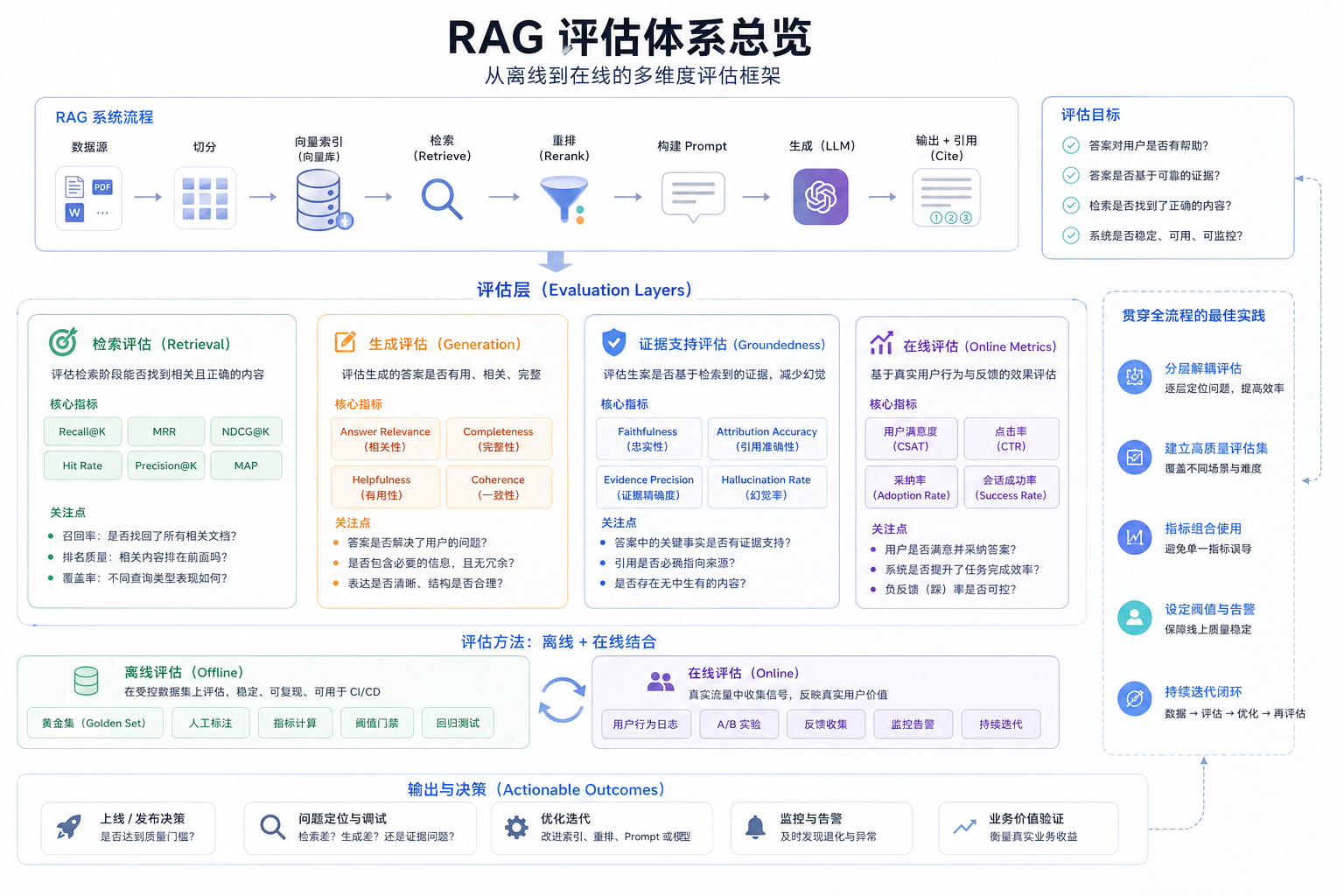Click the 监控与告警 bell icon

pyautogui.click(x=755, y=827)
